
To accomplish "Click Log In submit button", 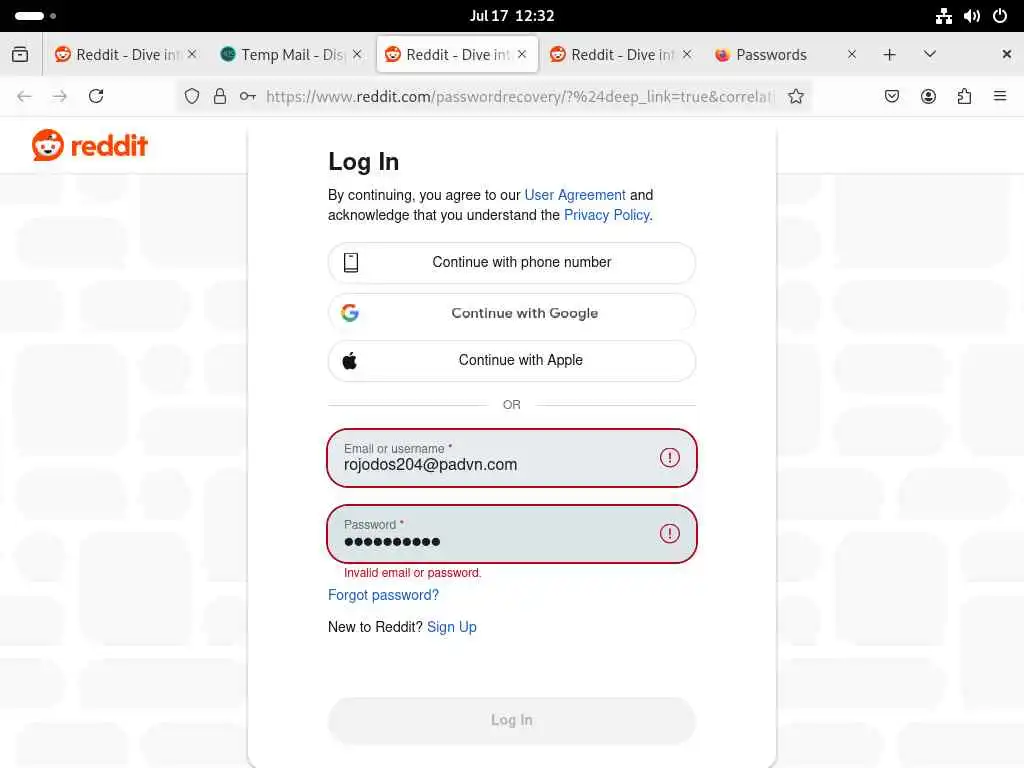I will 512,720.
